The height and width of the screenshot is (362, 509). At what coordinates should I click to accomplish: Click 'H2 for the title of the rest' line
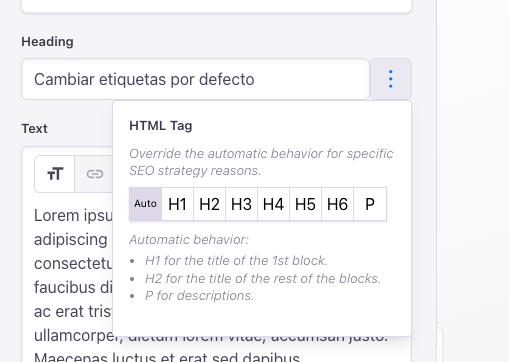coord(263,278)
